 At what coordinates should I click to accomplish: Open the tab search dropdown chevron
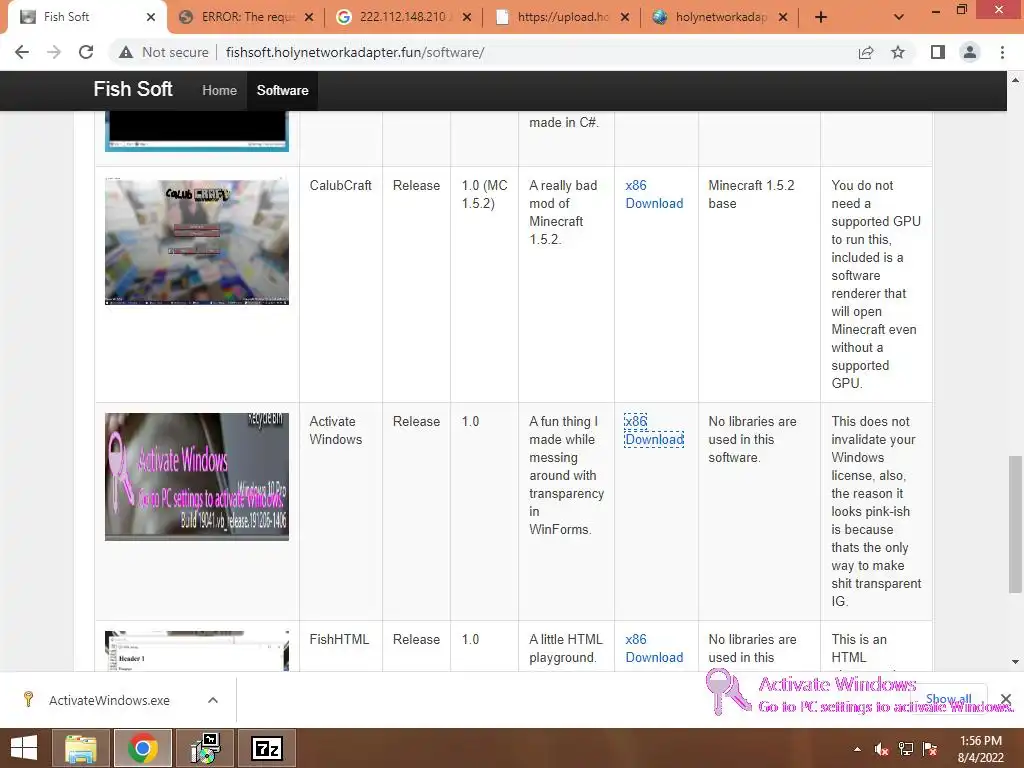(x=899, y=17)
